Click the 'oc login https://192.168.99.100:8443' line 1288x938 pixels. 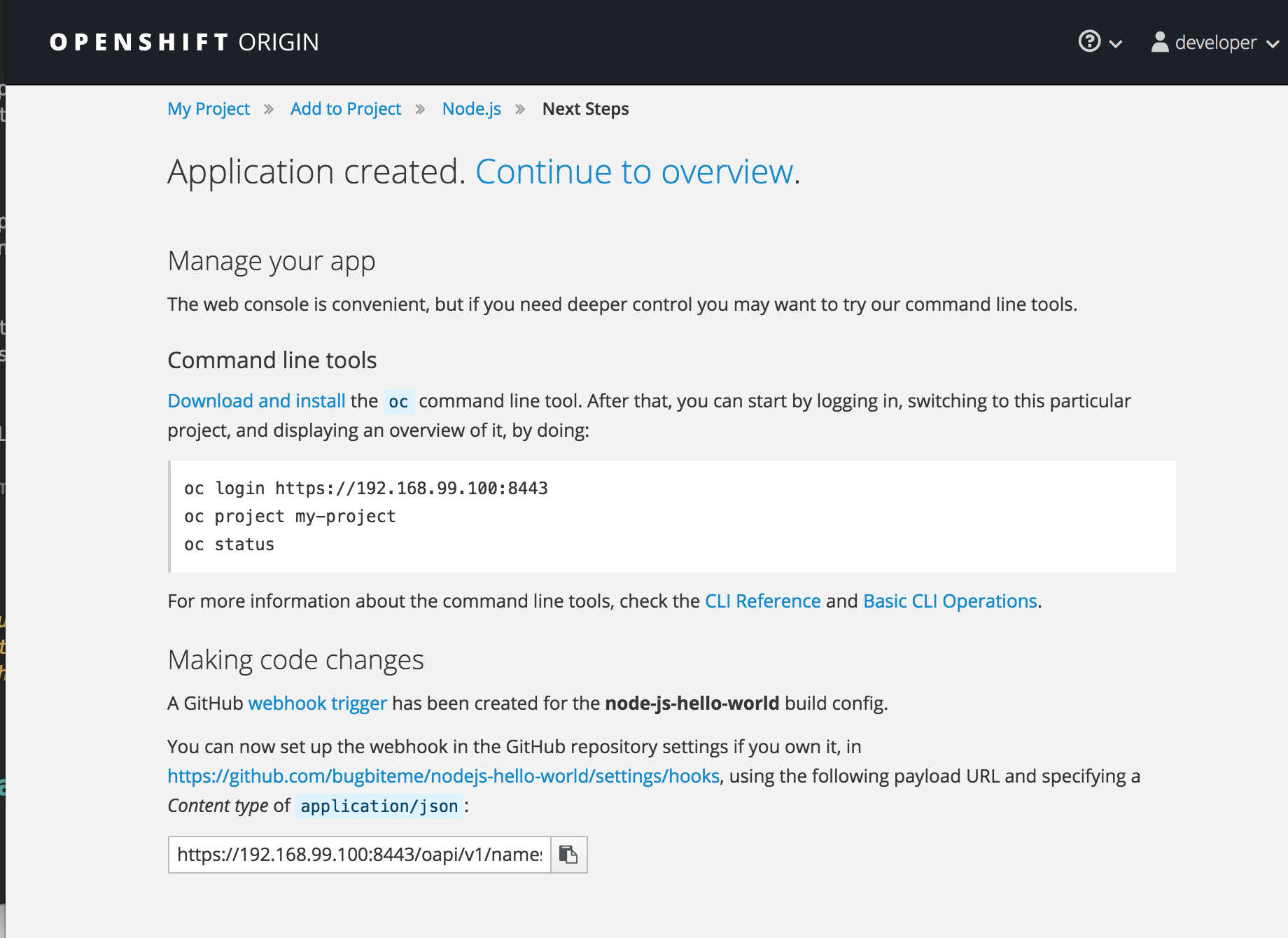pos(366,489)
